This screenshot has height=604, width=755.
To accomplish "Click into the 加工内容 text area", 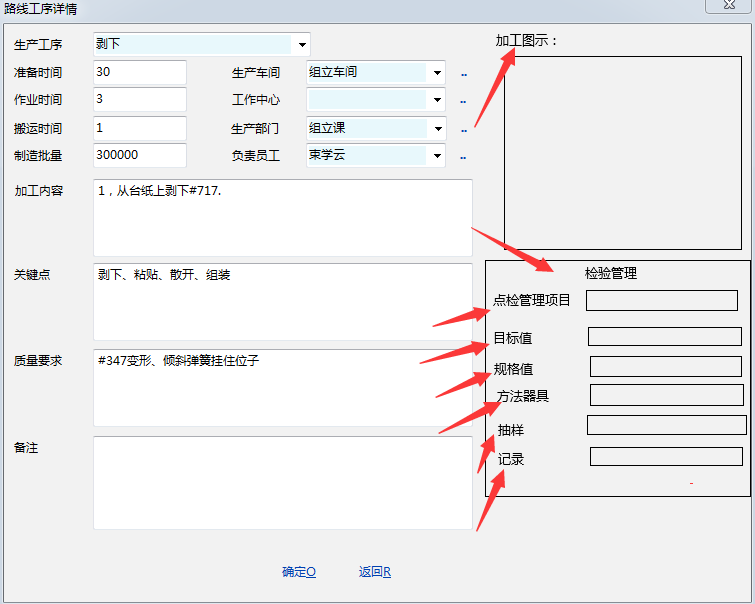I will coord(282,218).
